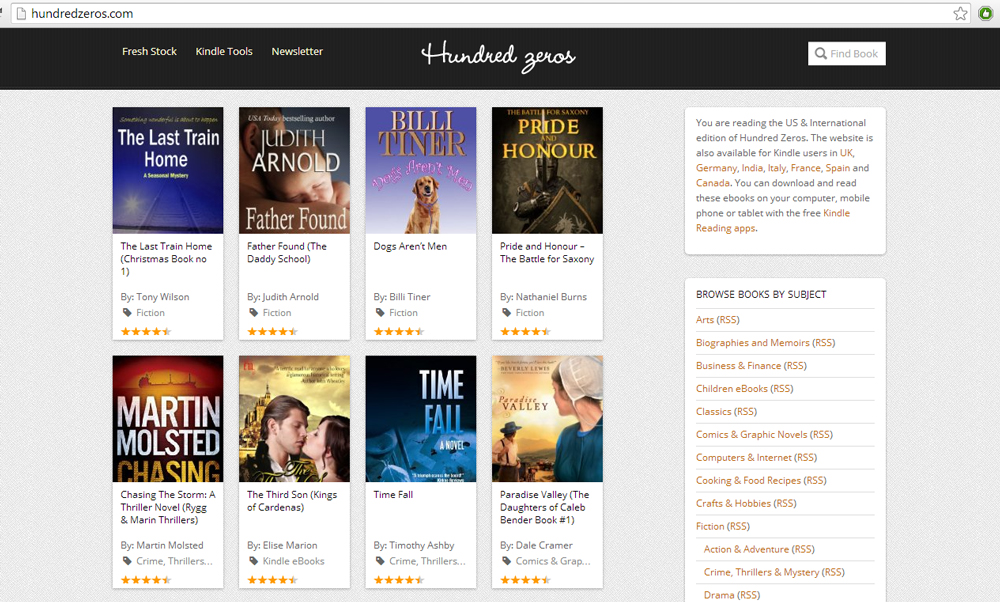Click the page icon beside hundredzeros.com
Viewport: 1000px width, 602px height.
point(20,13)
